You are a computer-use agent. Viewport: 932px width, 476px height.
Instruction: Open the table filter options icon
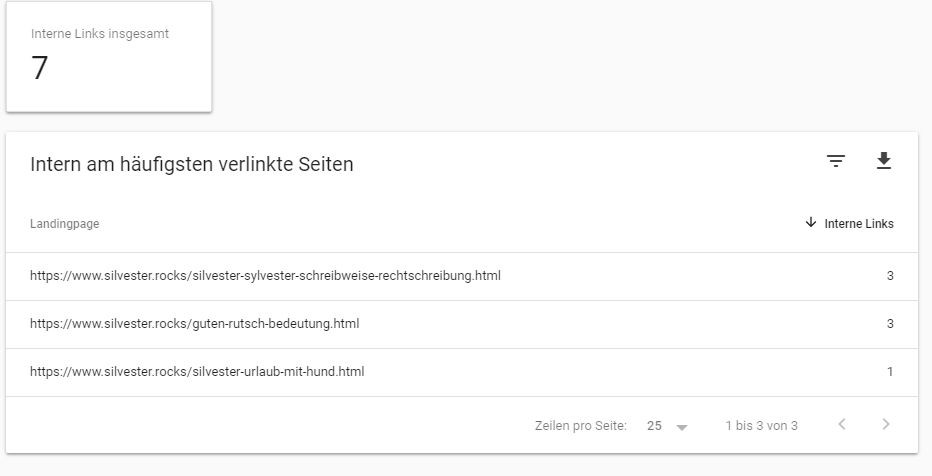pyautogui.click(x=836, y=161)
